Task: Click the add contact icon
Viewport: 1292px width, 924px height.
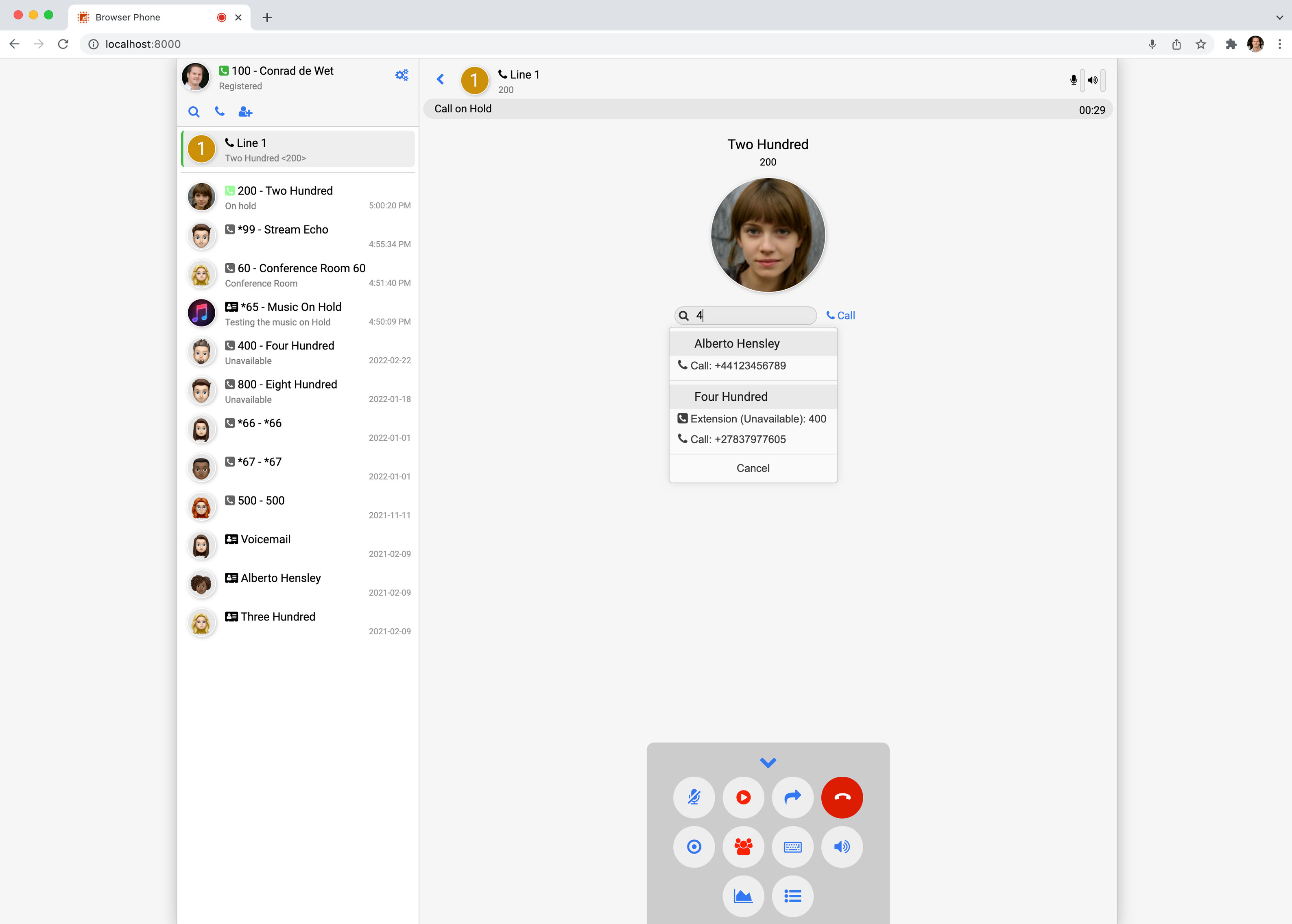Action: (x=245, y=111)
